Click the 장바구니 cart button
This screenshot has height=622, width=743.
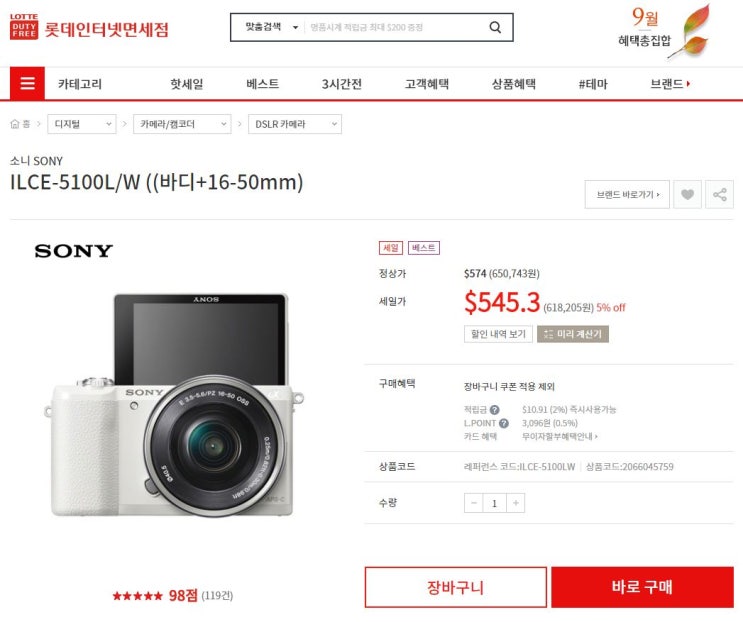click(455, 587)
